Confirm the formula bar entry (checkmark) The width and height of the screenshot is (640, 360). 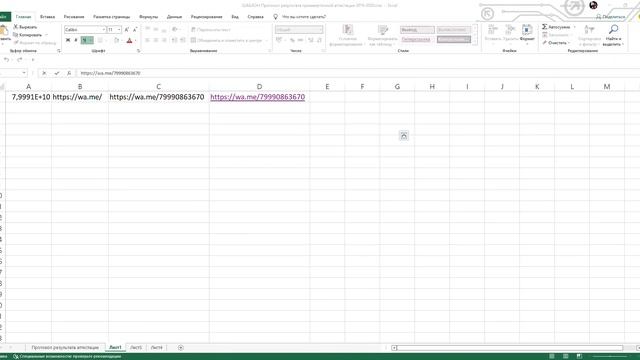point(57,73)
